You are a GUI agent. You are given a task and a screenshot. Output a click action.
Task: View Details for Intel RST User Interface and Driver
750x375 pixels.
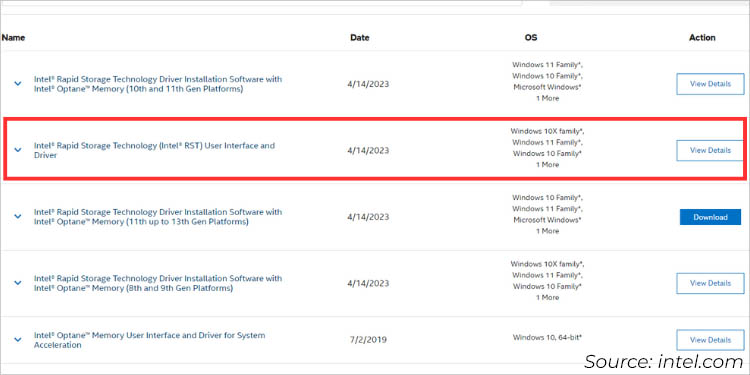click(710, 151)
